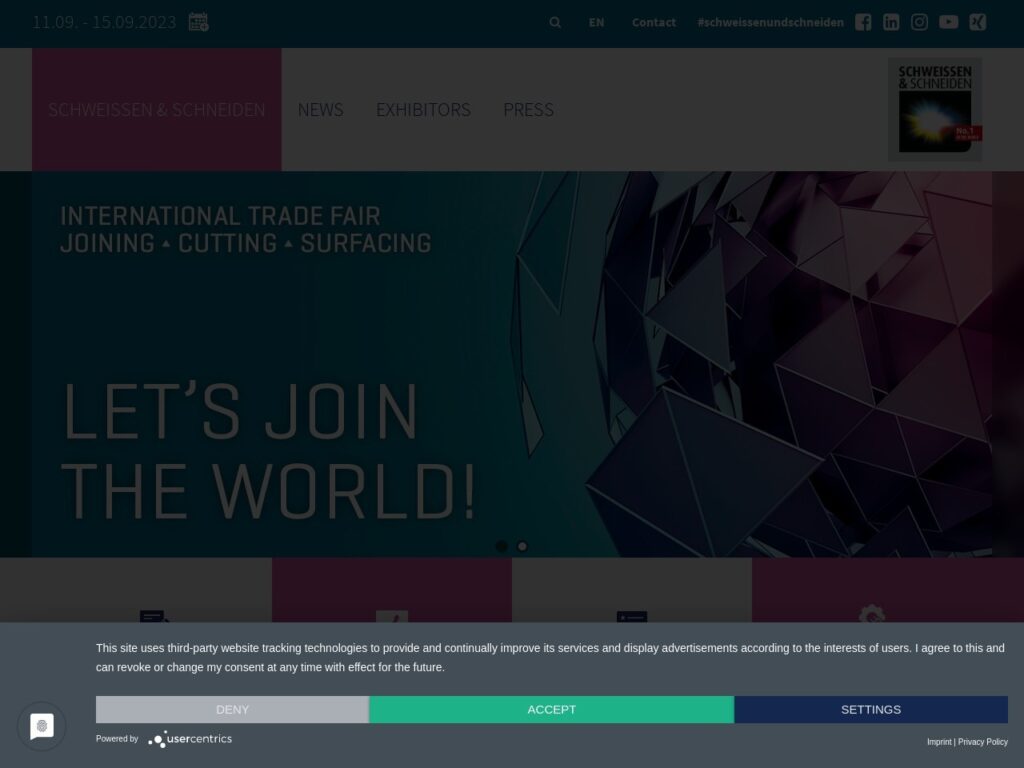Viewport: 1024px width, 768px height.
Task: Switch language using the EN selector
Action: coord(596,22)
